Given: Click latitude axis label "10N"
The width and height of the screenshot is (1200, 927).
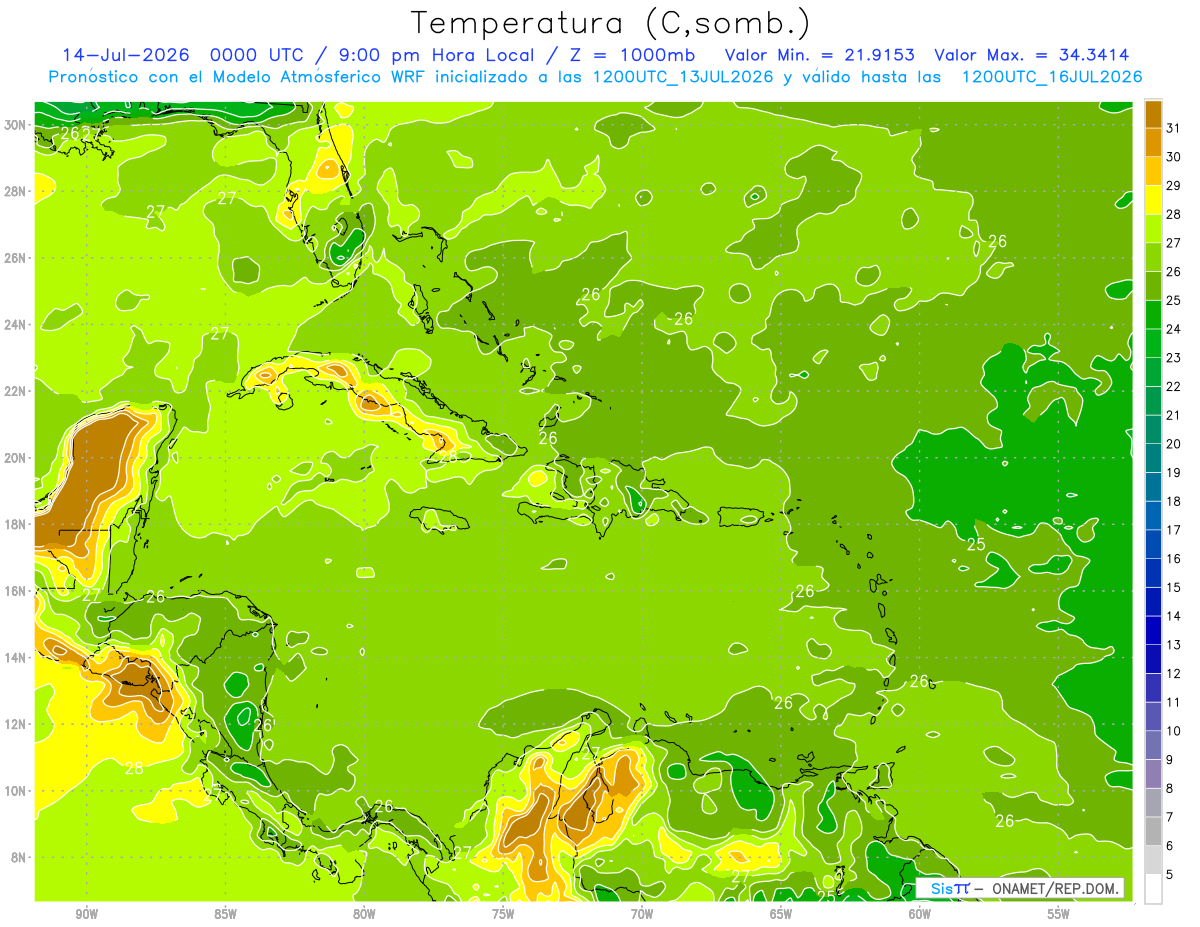Looking at the screenshot, I should click(x=16, y=791).
